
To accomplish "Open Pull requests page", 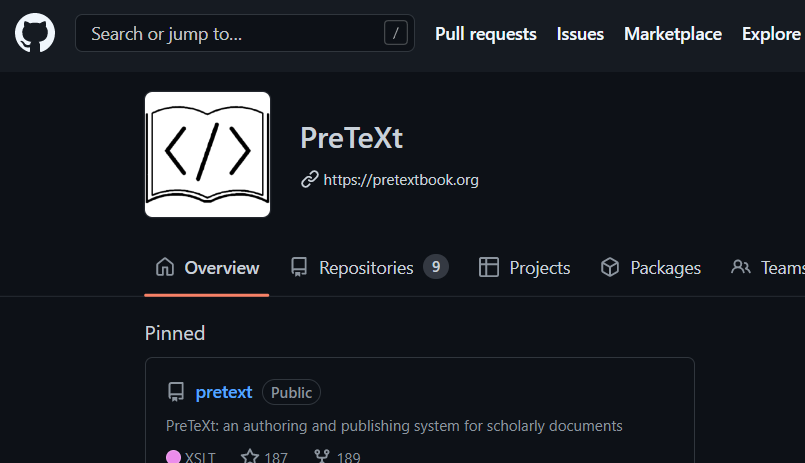I will tap(486, 34).
